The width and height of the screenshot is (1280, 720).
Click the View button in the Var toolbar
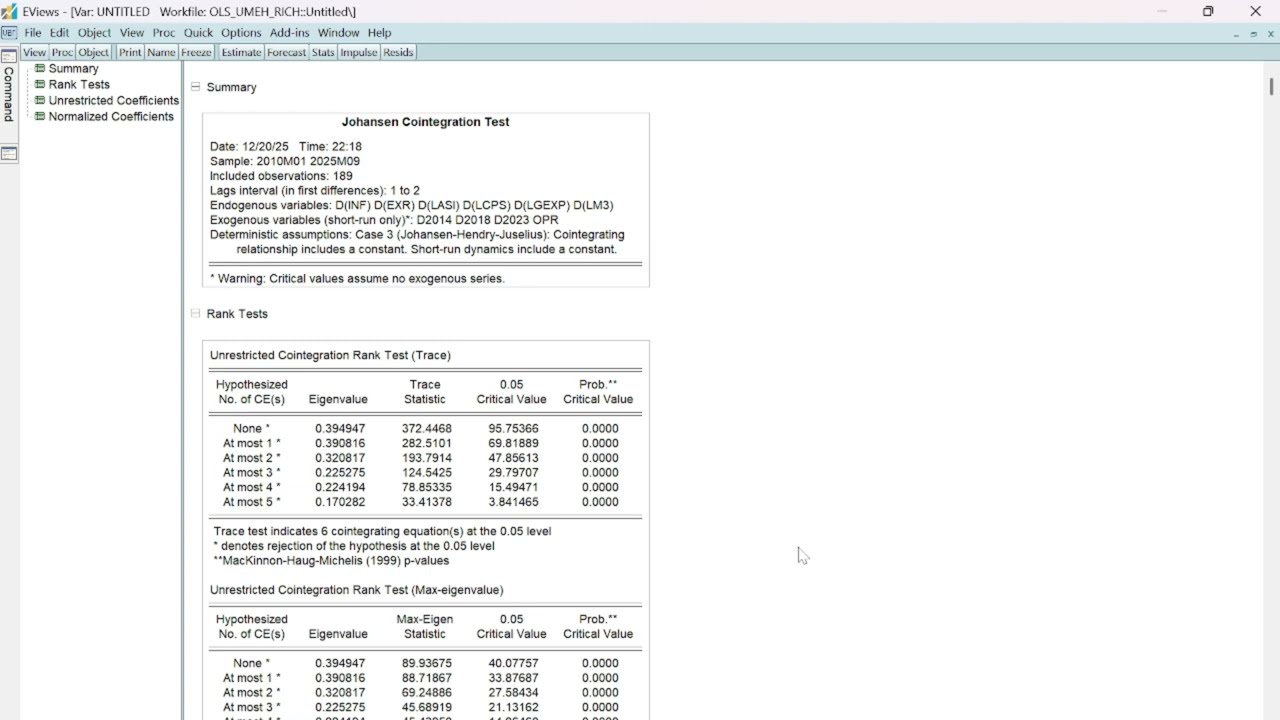34,52
